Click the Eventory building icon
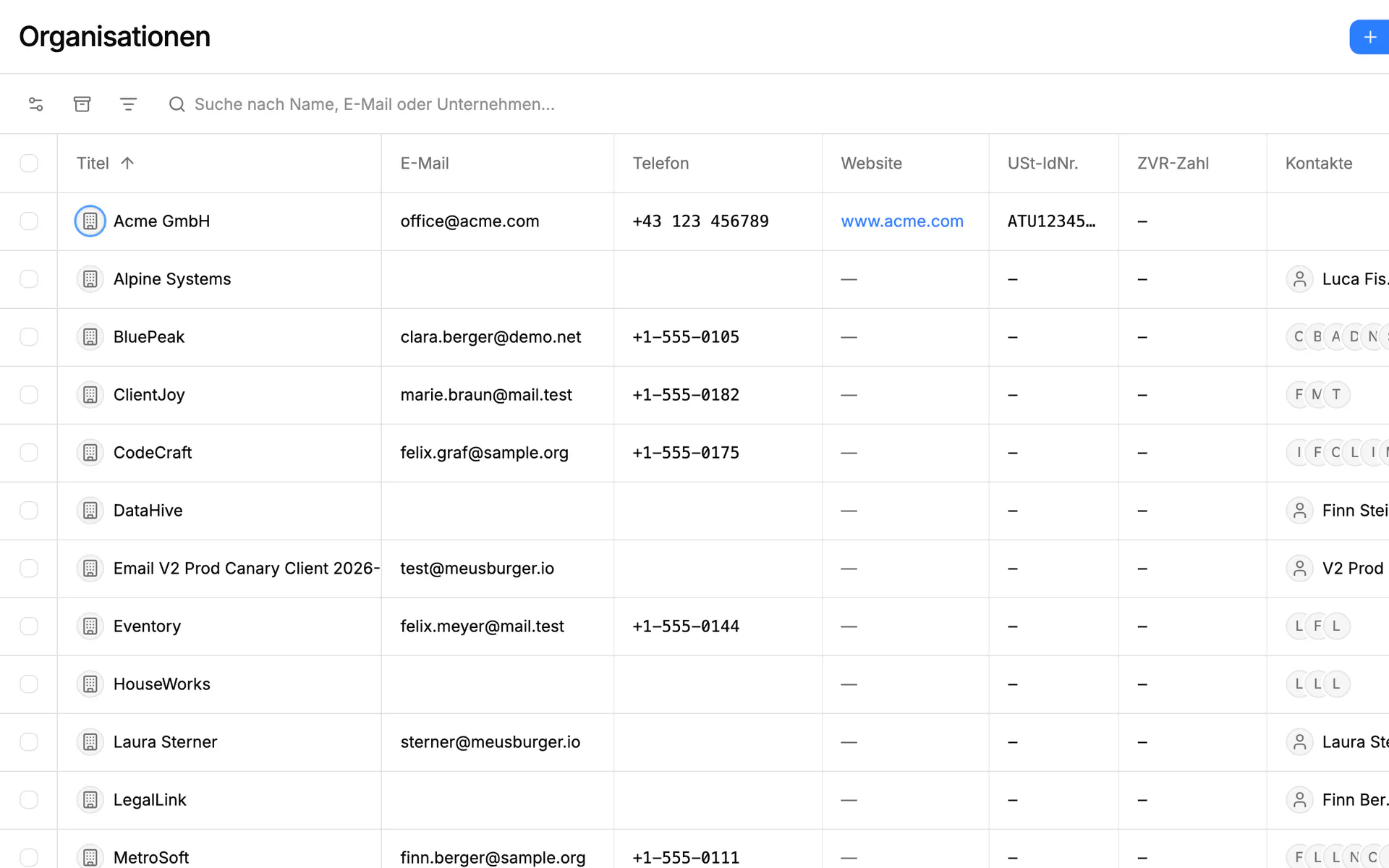Image resolution: width=1389 pixels, height=868 pixels. click(90, 626)
